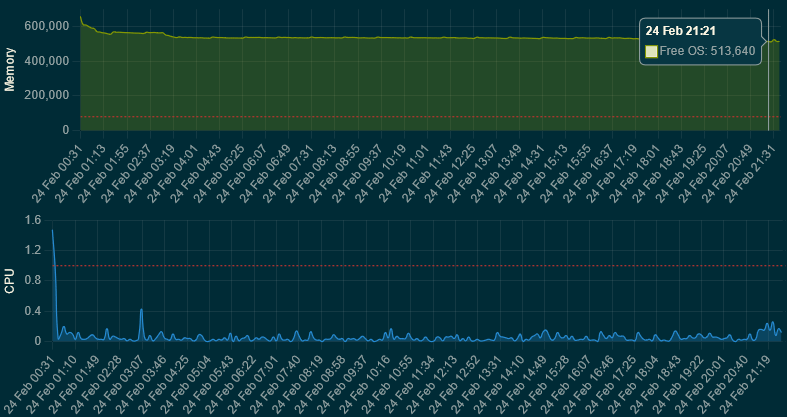The image size is (787, 417).
Task: Click the vertical crosshair line on Memory chart
Action: pyautogui.click(x=768, y=90)
